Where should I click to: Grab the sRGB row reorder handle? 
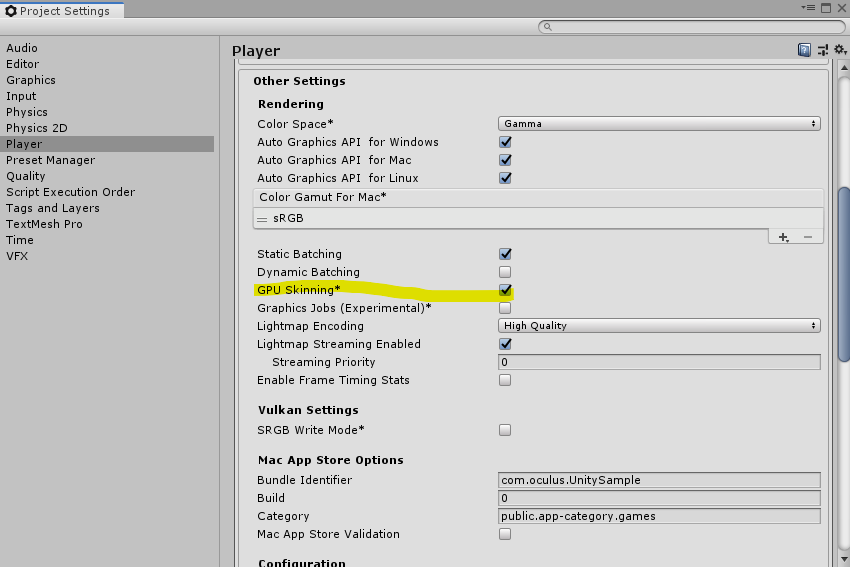coord(262,219)
